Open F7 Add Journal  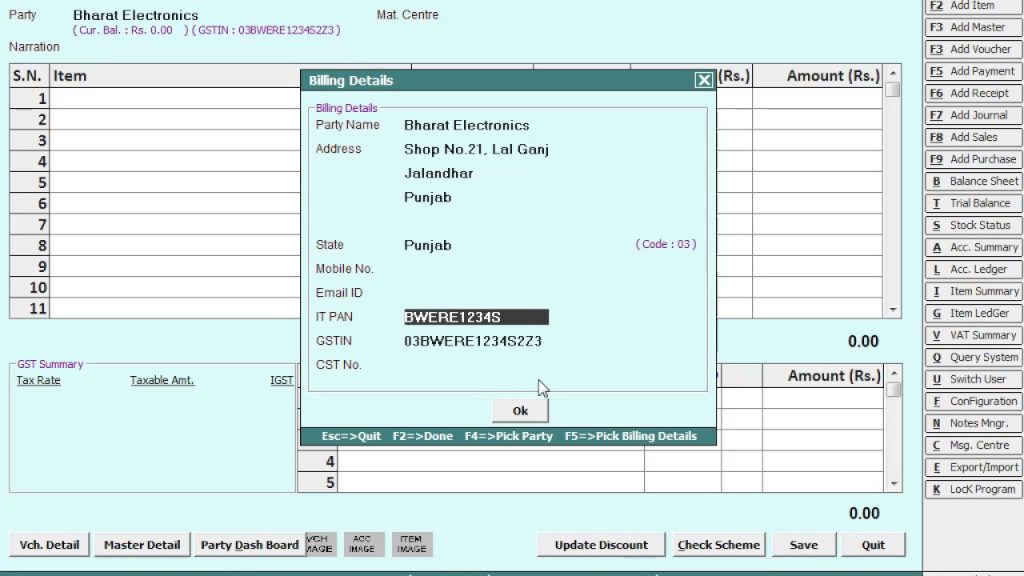point(973,116)
